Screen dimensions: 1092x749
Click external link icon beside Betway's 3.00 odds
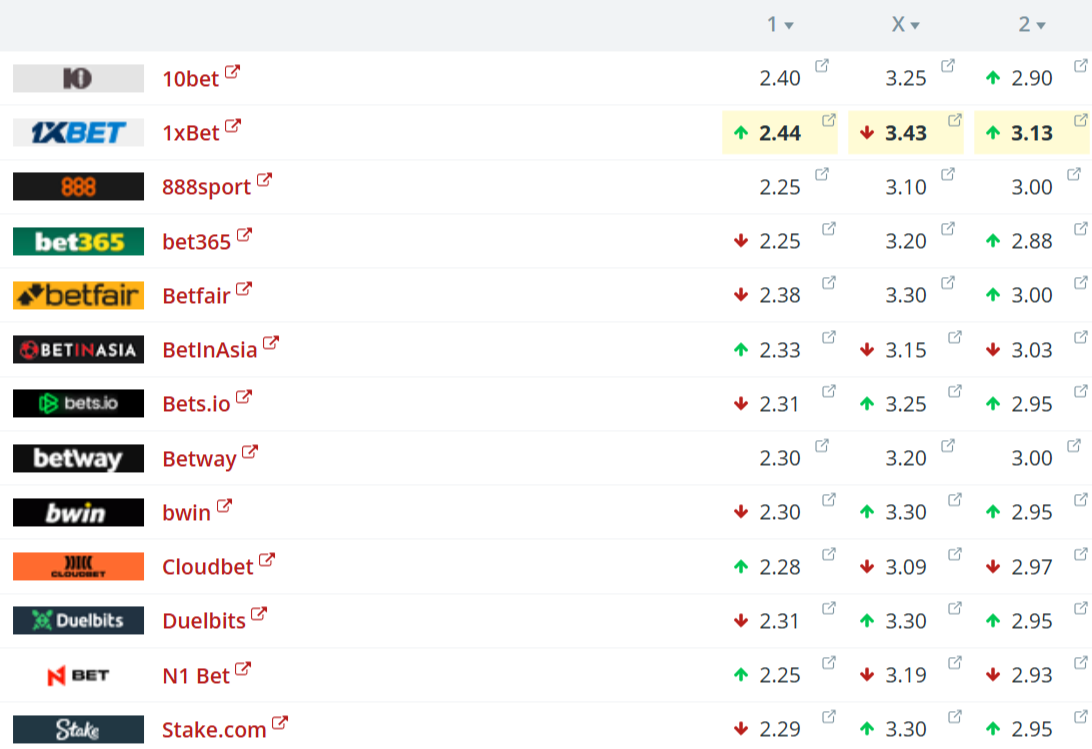(1081, 445)
